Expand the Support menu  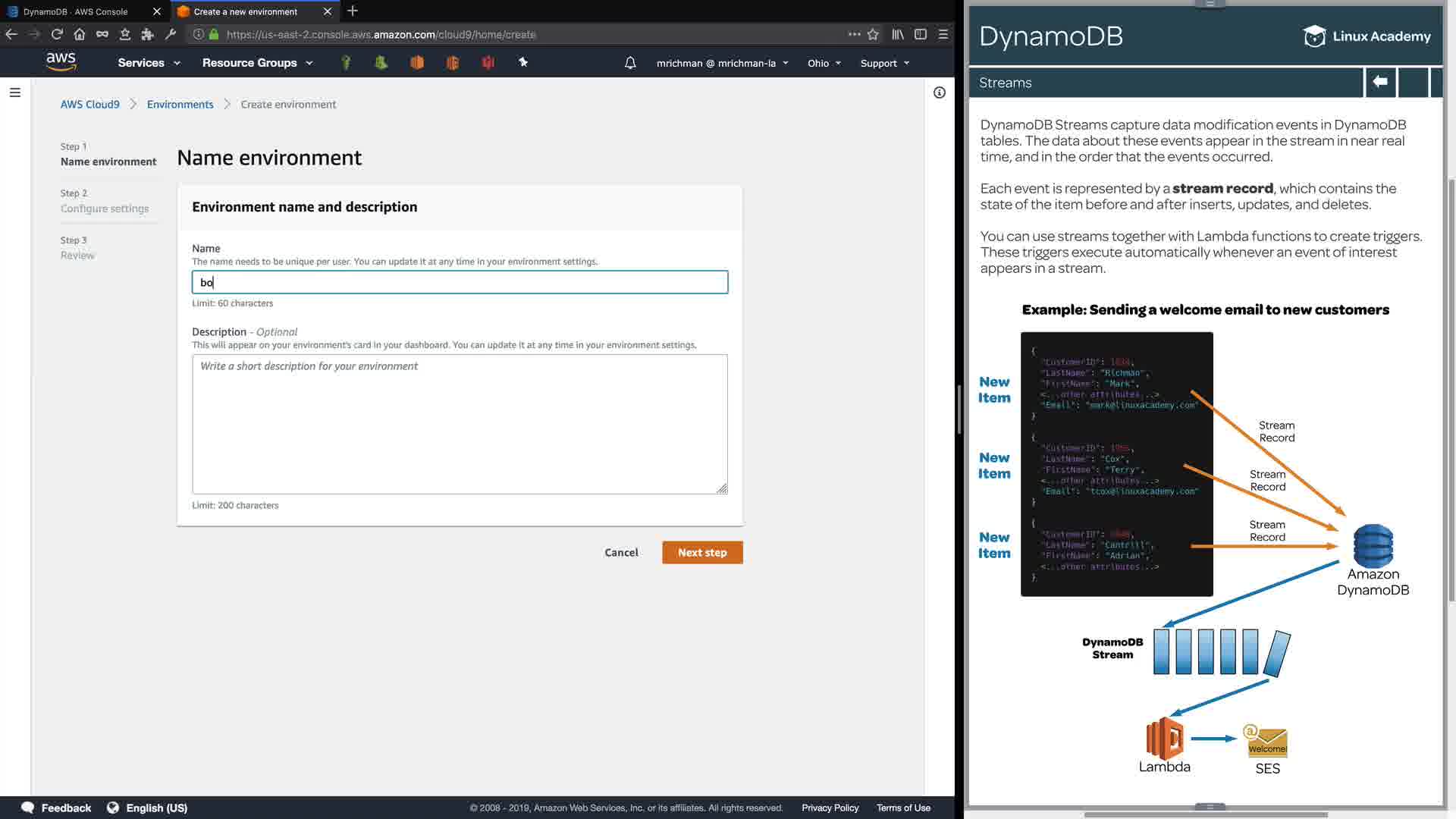[884, 63]
